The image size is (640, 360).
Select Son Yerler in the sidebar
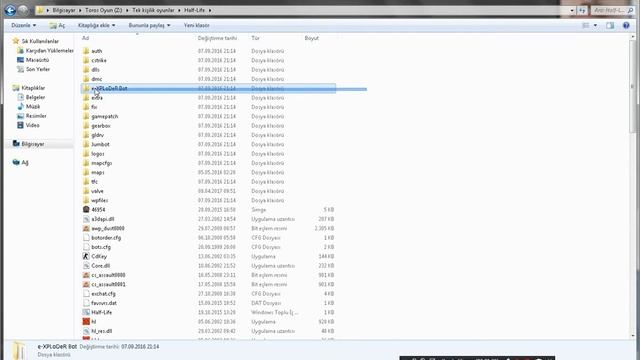pos(38,69)
